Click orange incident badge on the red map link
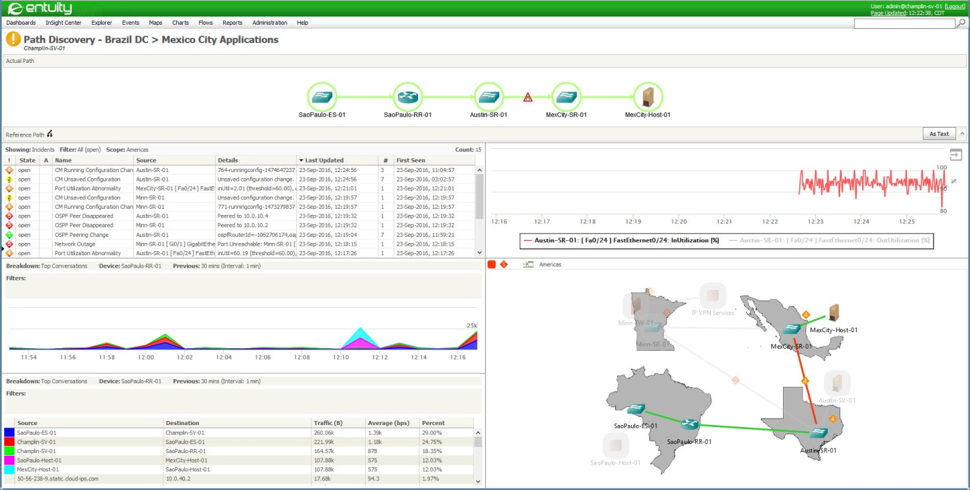 point(805,380)
